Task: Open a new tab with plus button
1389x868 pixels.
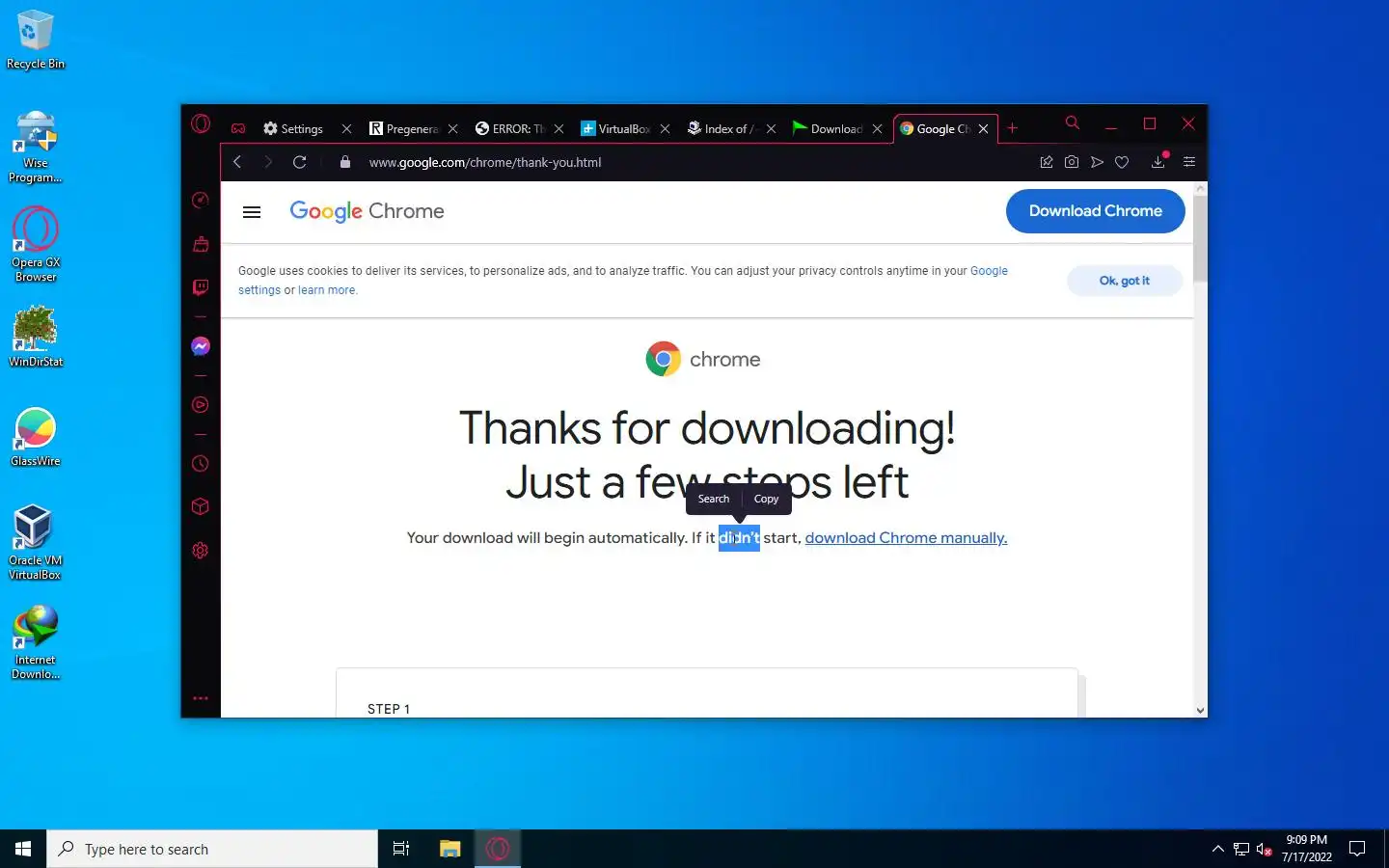Action: click(x=1013, y=128)
